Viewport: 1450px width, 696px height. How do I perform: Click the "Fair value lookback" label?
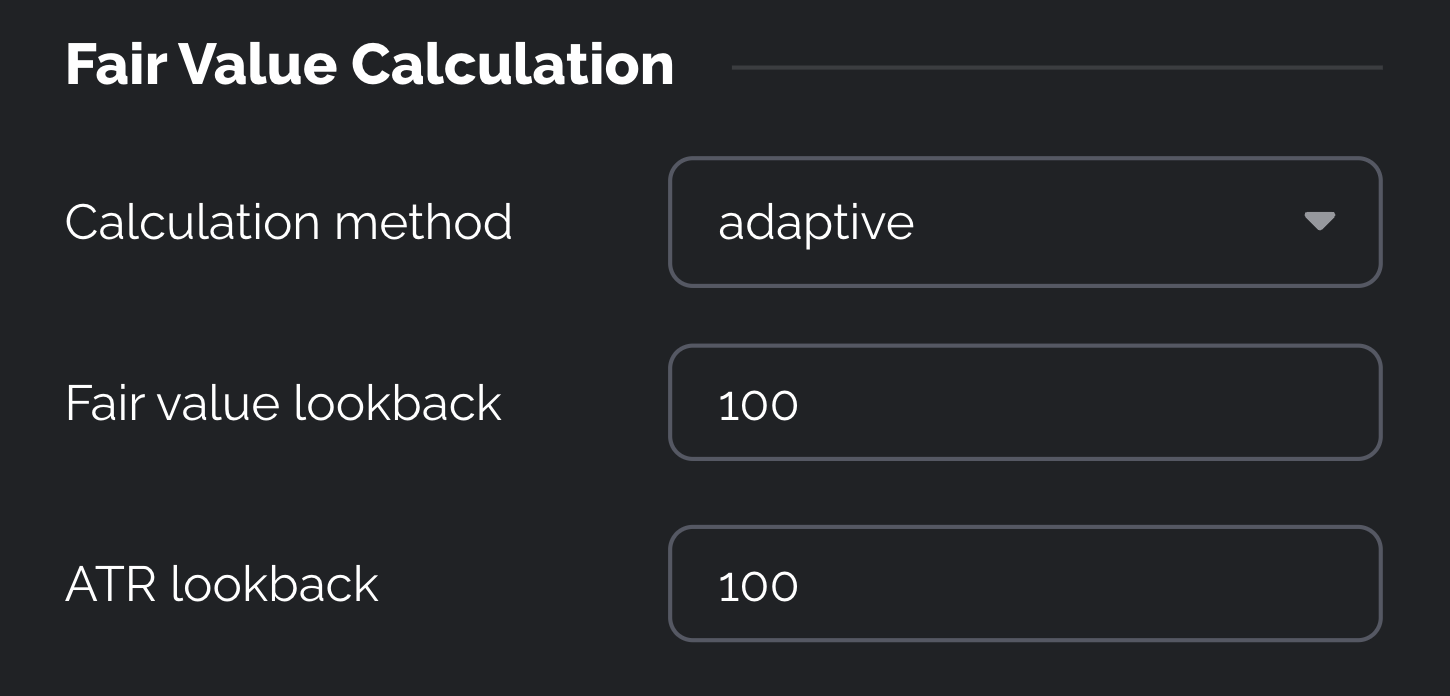point(283,403)
